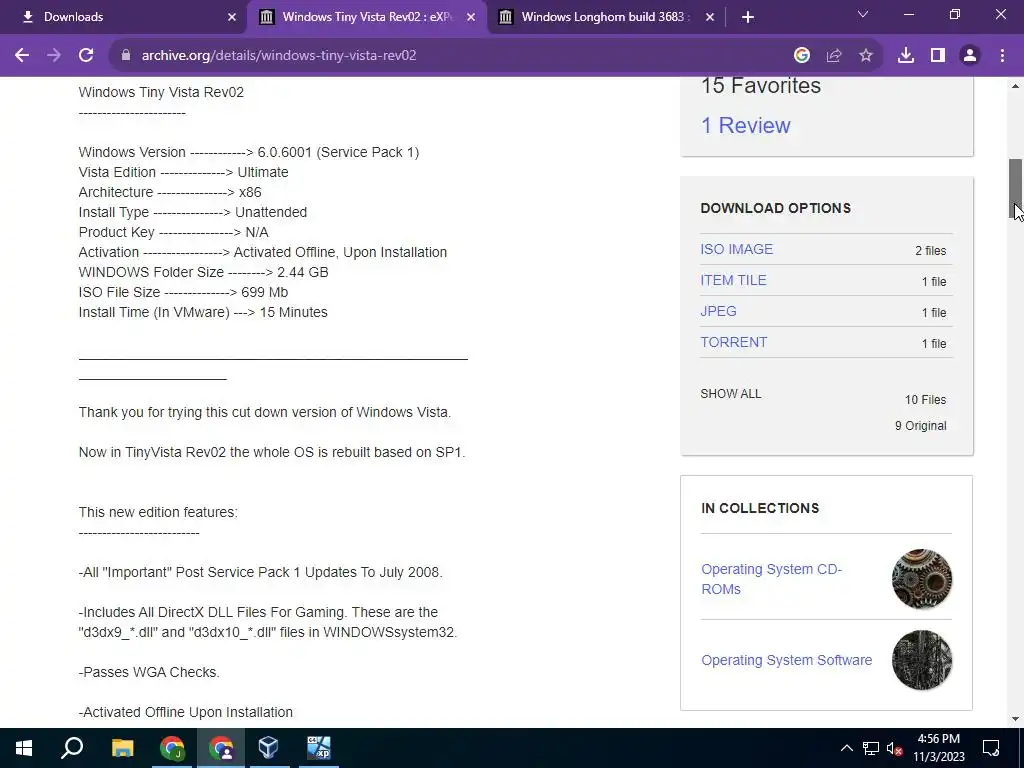
Task: Close the Windows Longhorn build 3683 tab
Action: point(710,17)
